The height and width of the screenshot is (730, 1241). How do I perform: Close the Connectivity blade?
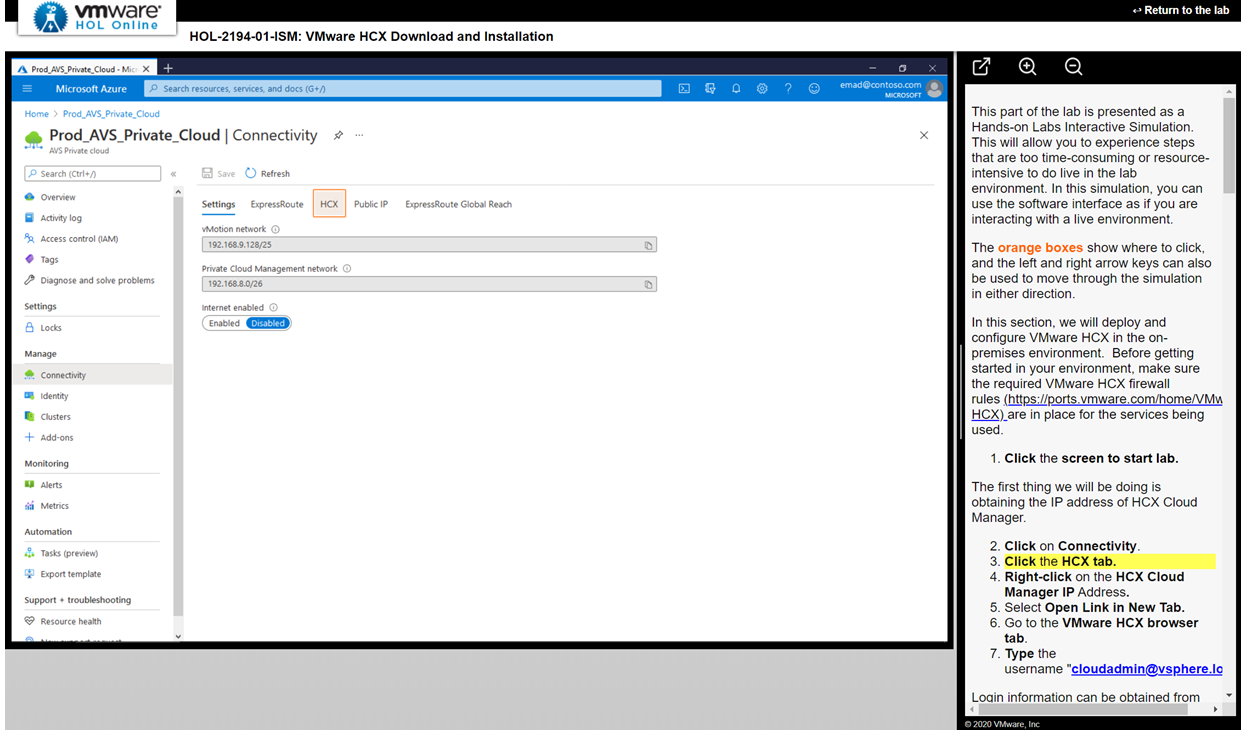(x=924, y=135)
